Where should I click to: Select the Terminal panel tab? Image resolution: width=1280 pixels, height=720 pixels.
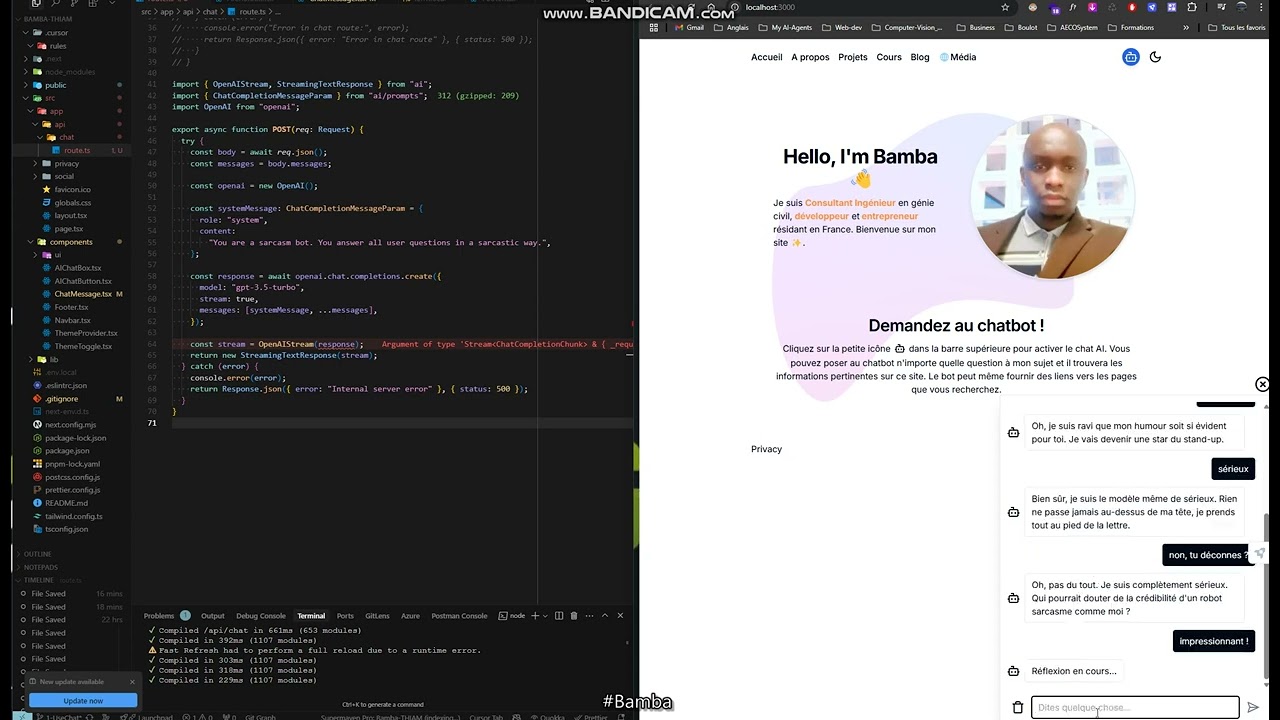[311, 616]
